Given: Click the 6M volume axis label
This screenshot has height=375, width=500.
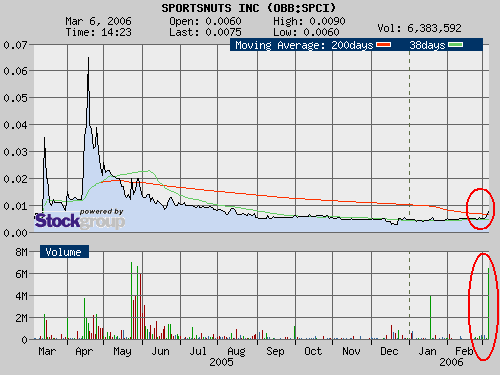Looking at the screenshot, I should point(21,274).
